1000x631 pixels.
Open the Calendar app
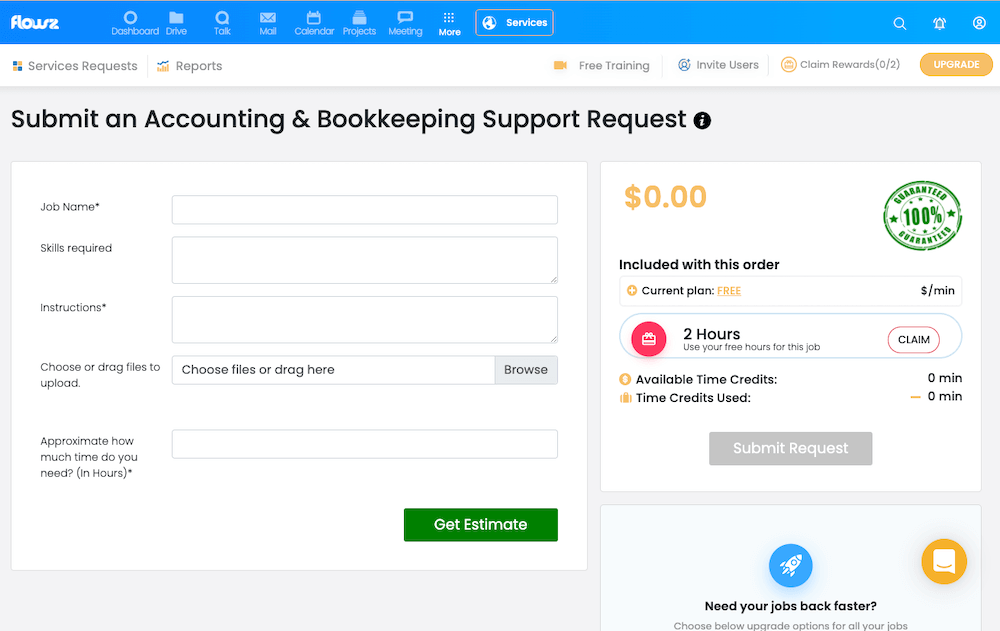pos(314,24)
